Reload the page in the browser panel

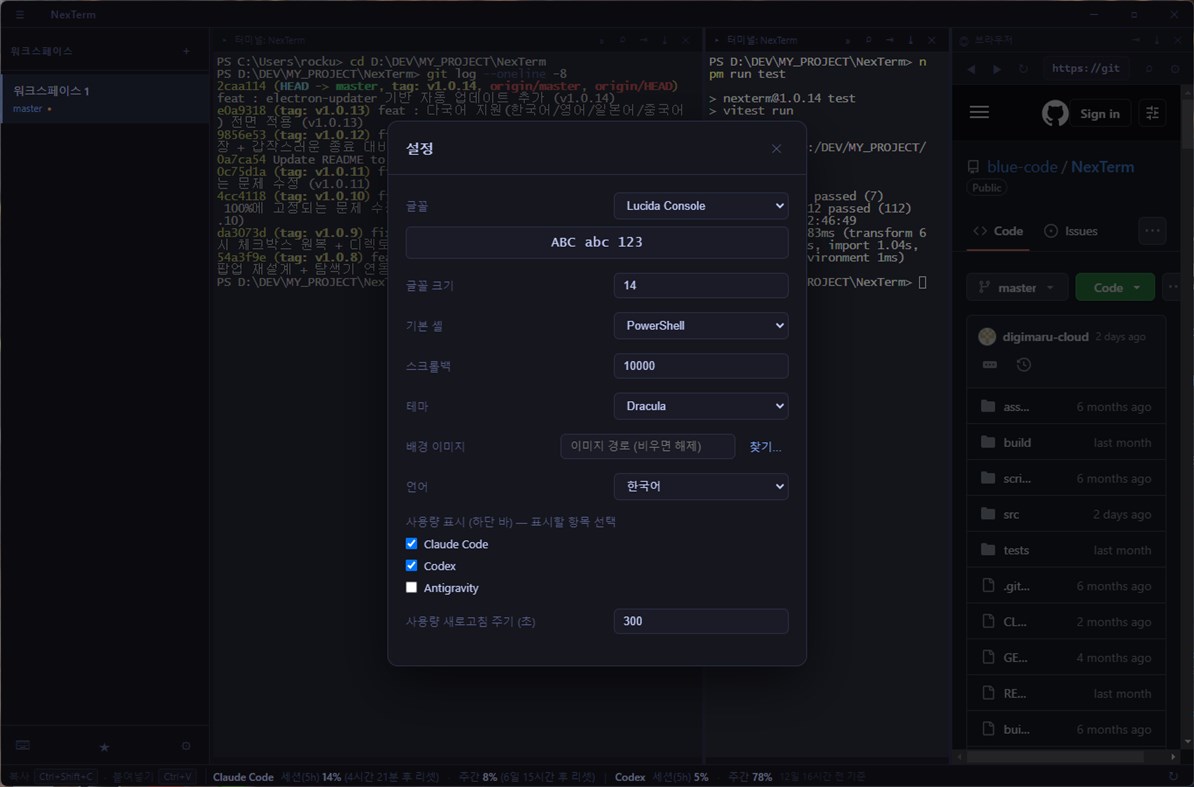[1023, 69]
